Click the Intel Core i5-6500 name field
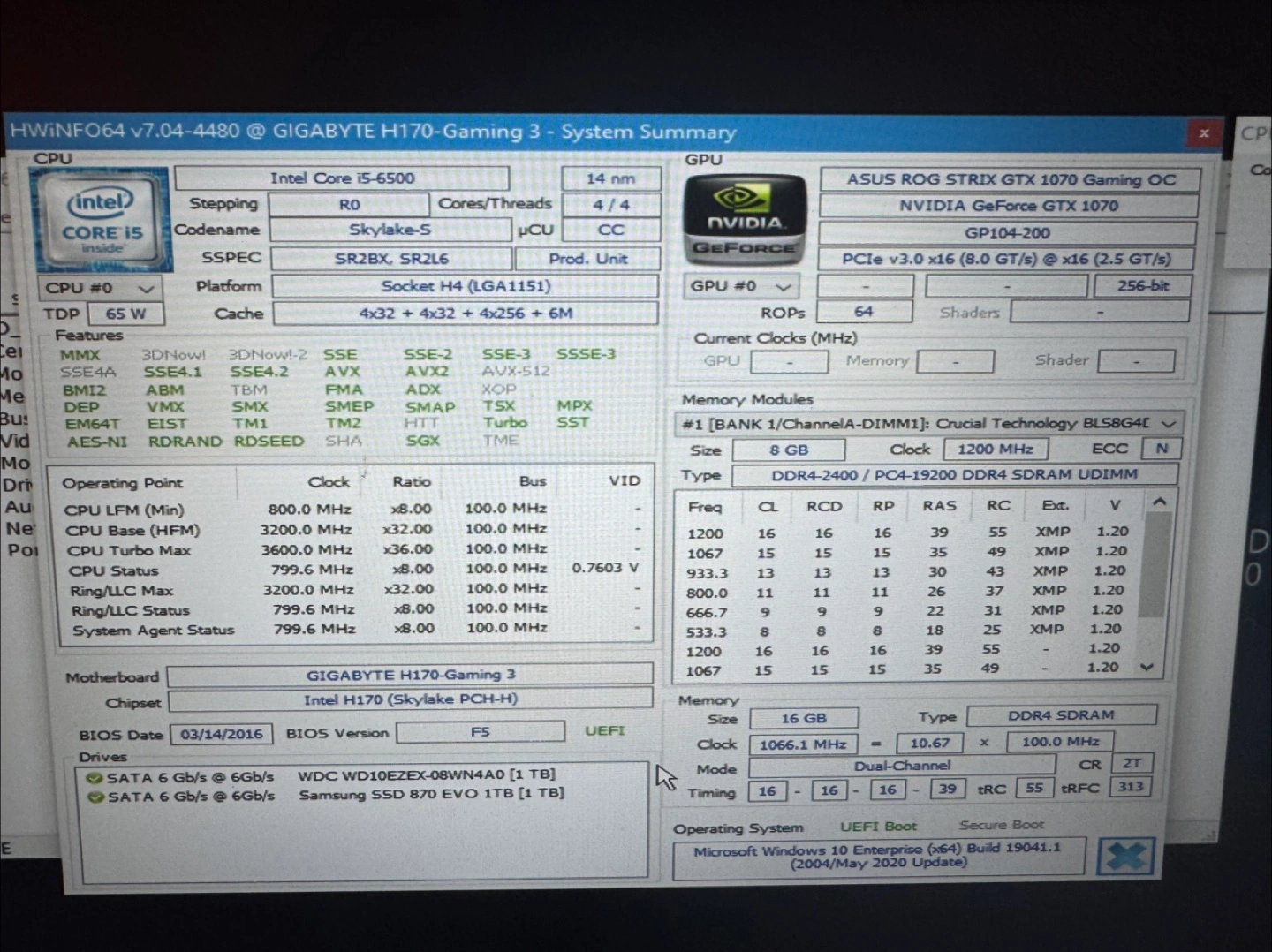1272x952 pixels. (x=342, y=178)
